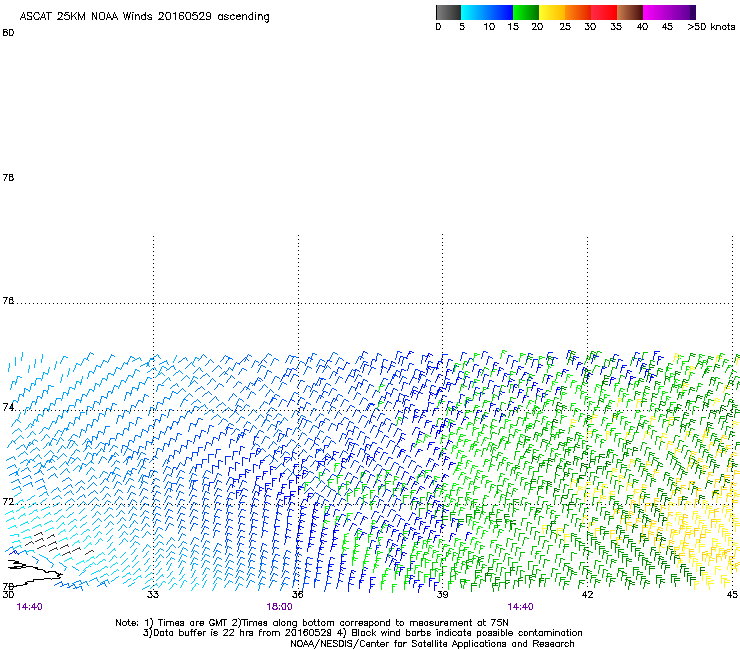The height and width of the screenshot is (650, 740).
Task: Click the '33' longitude axis label
Action: 153,594
